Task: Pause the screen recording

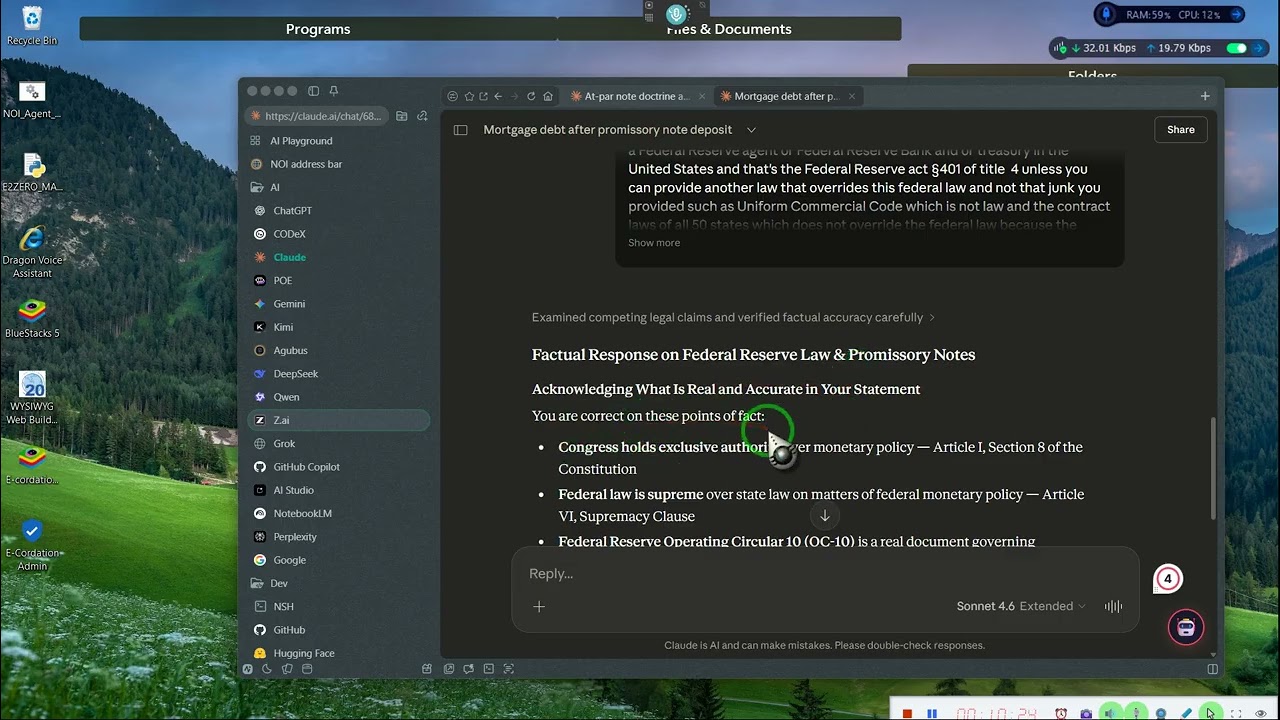Action: (x=932, y=713)
